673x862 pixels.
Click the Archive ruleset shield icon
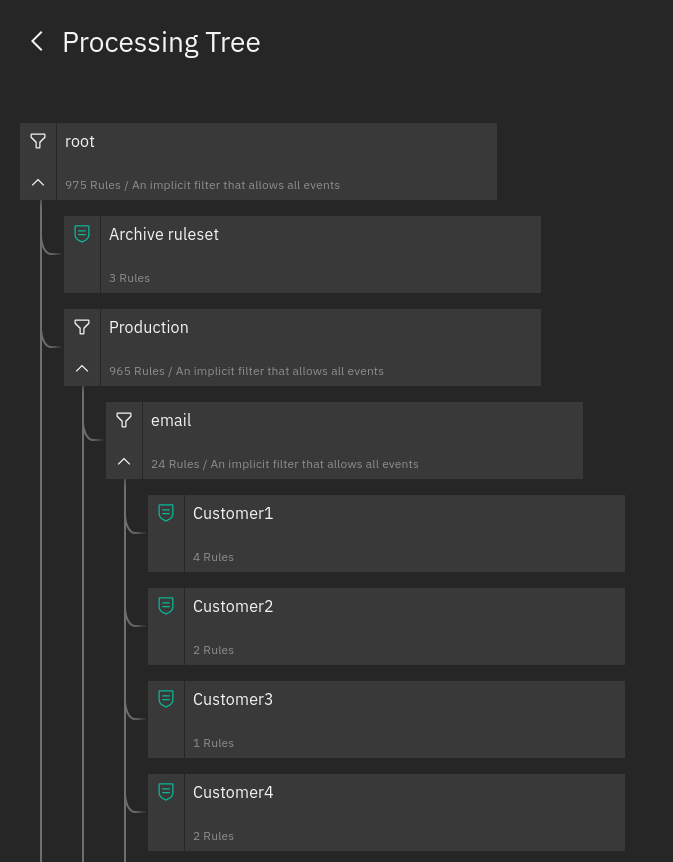click(82, 234)
